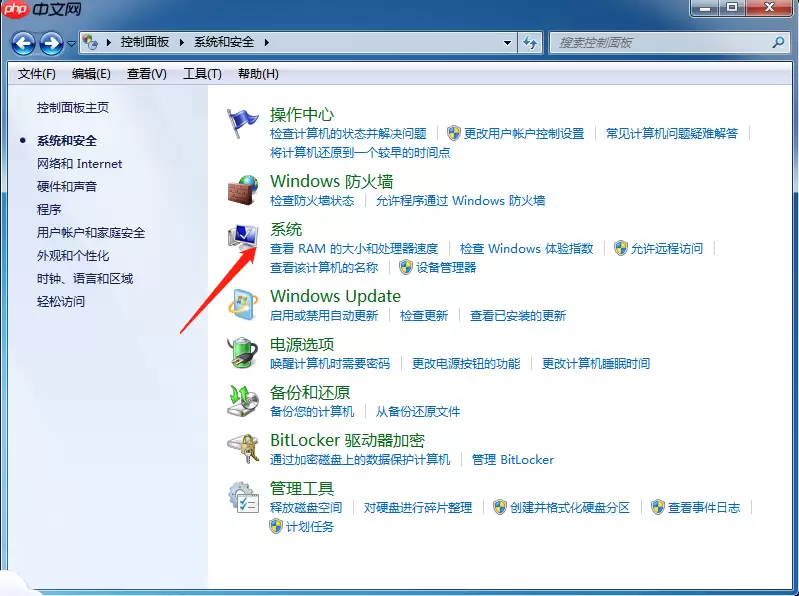Expand the address bar history dropdown
The width and height of the screenshot is (799, 596).
507,43
